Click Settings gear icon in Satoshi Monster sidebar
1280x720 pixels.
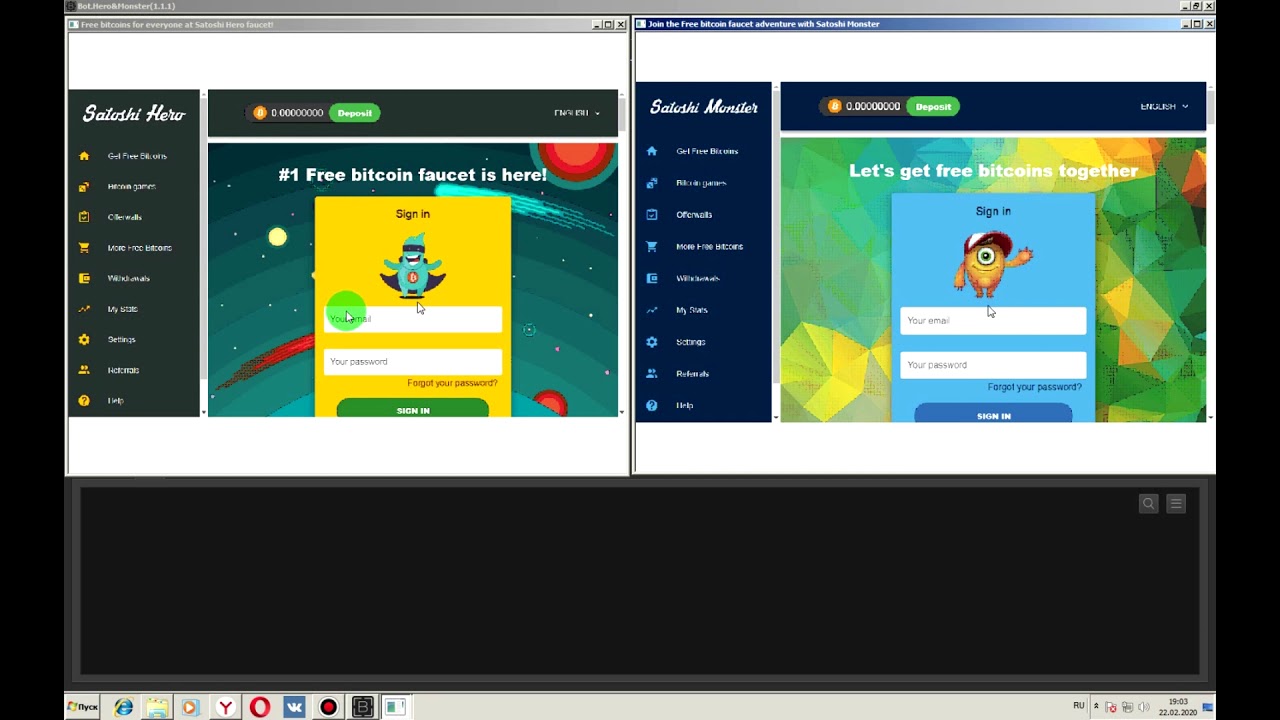click(x=652, y=342)
